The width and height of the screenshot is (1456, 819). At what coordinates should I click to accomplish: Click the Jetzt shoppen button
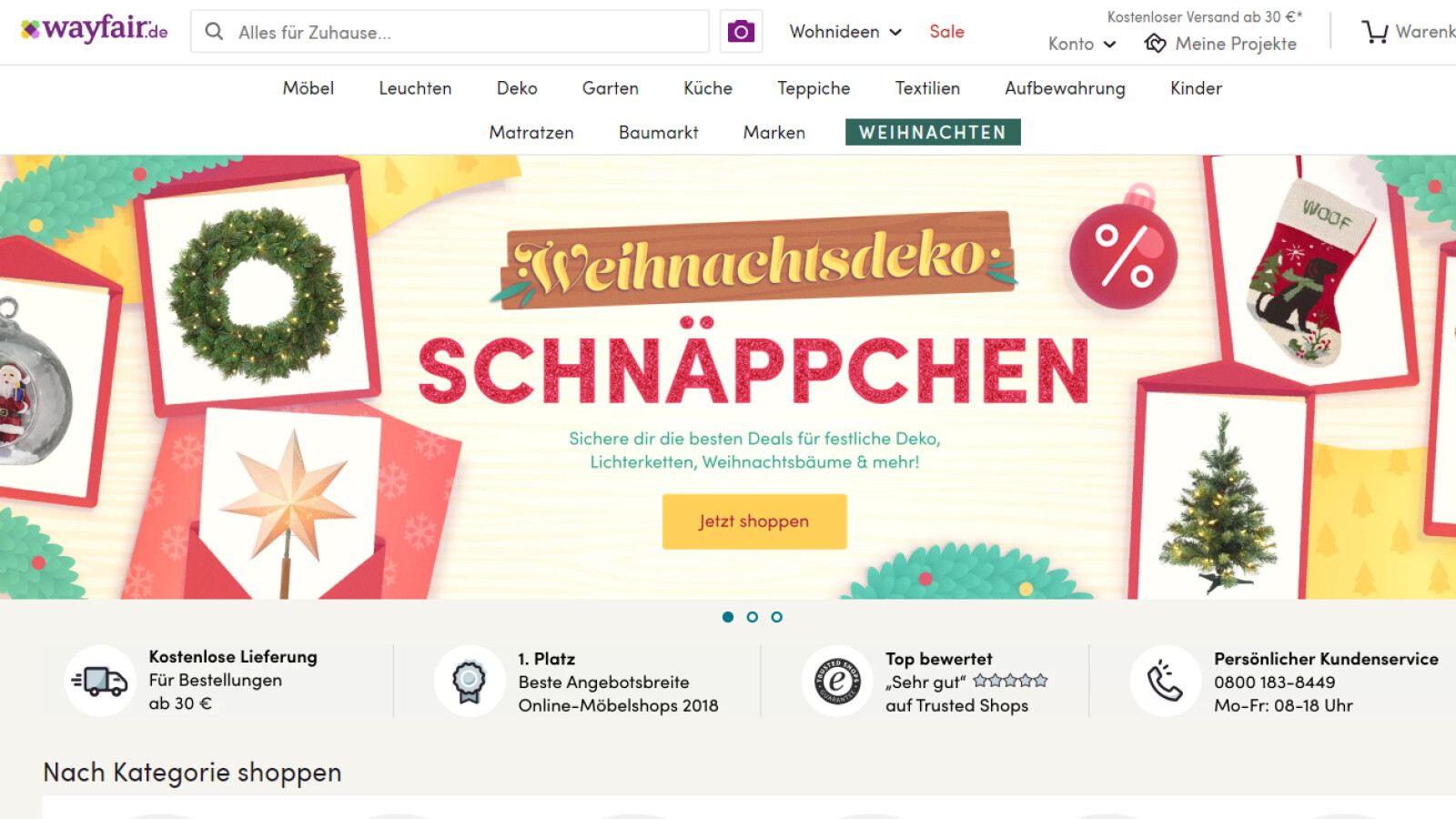coord(754,521)
